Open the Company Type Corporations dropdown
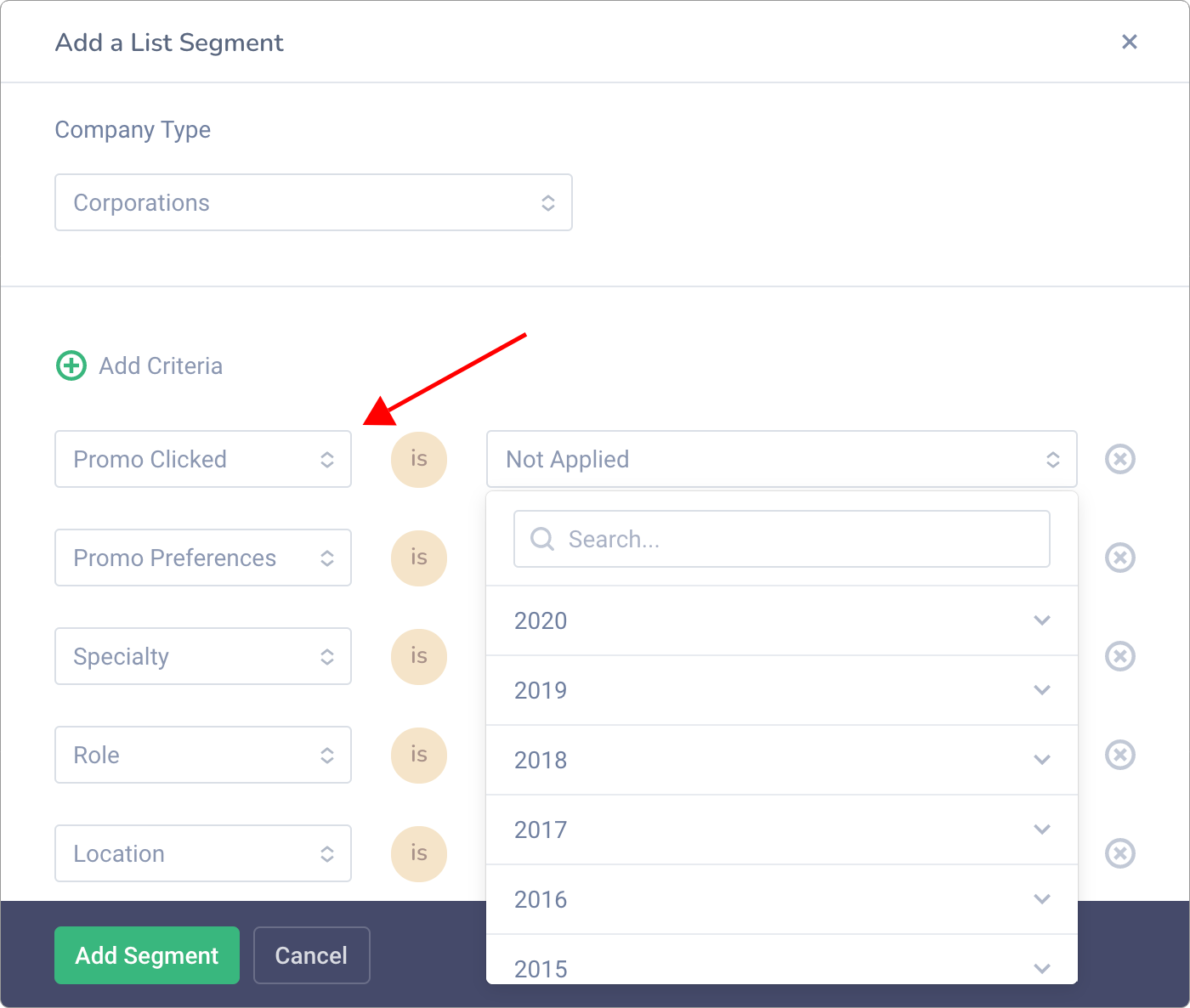The width and height of the screenshot is (1190, 1008). [x=314, y=202]
